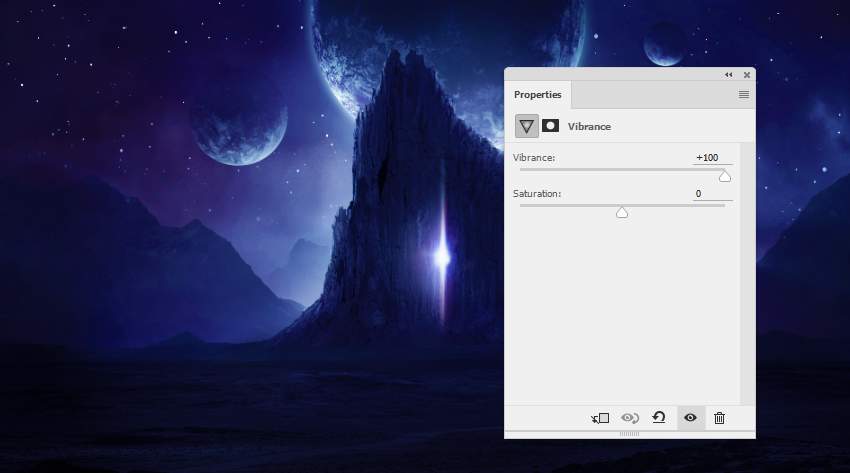Screen dimensions: 850x473
Task: Reset adjustment to defaults
Action: click(x=659, y=417)
